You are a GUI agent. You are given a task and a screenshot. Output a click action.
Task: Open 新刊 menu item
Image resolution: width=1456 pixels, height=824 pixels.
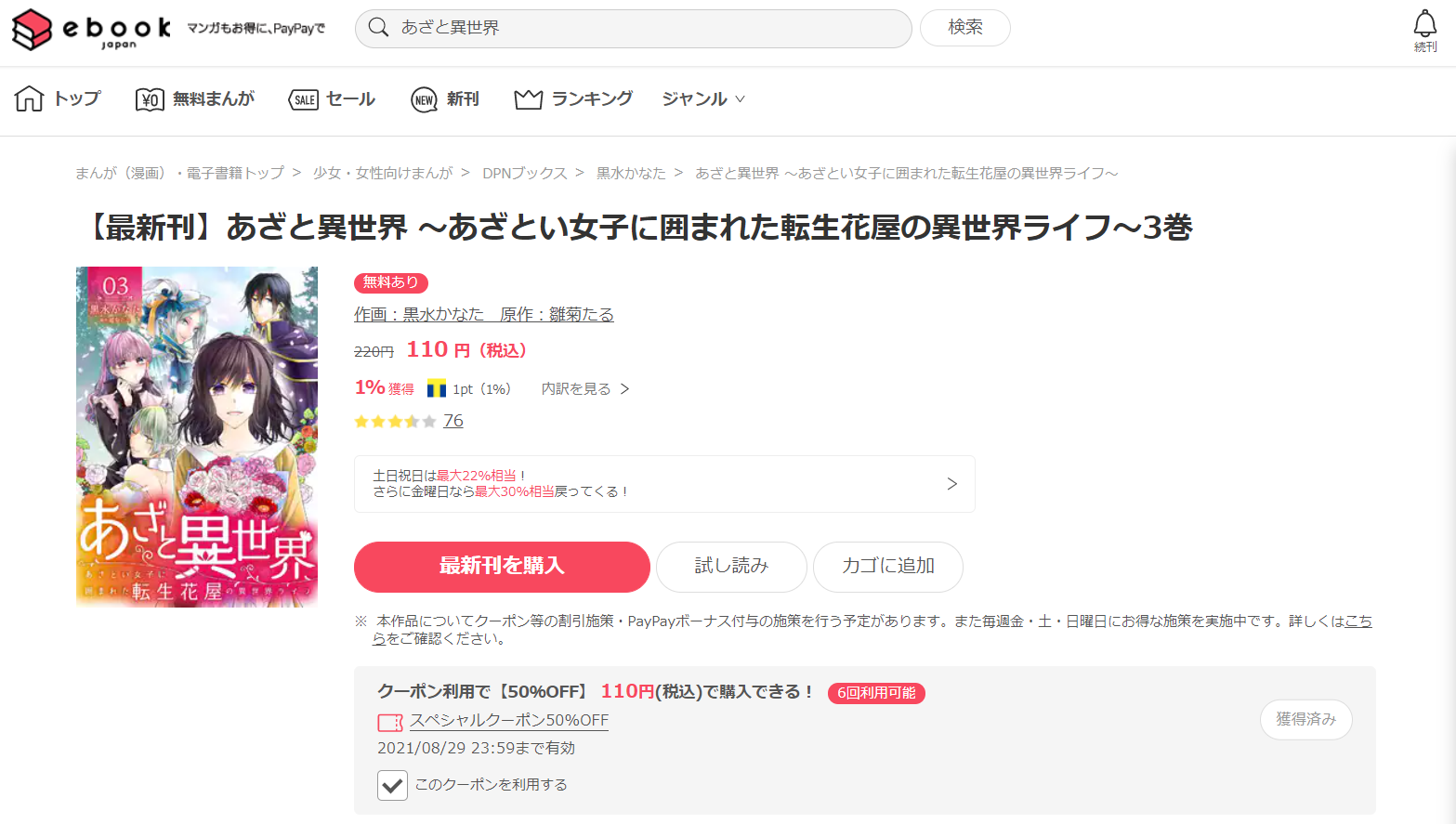[463, 98]
